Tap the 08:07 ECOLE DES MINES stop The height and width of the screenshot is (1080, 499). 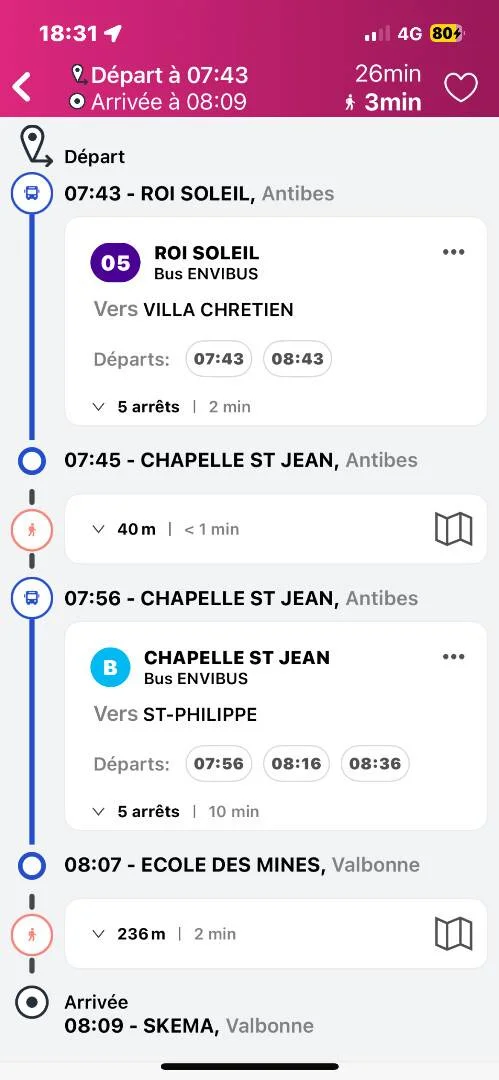click(242, 865)
